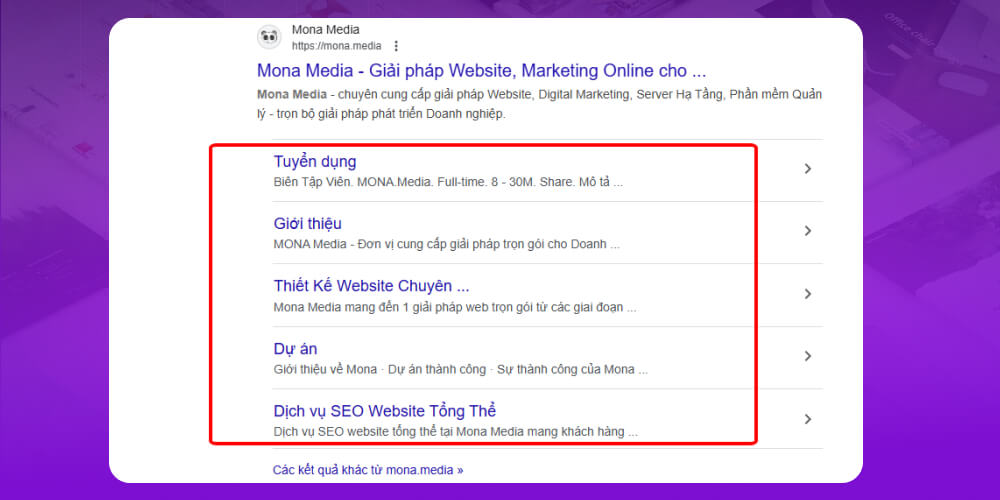Expand the Dịch vụ SEO row chevron
Screen dimensions: 1000x500
808,419
